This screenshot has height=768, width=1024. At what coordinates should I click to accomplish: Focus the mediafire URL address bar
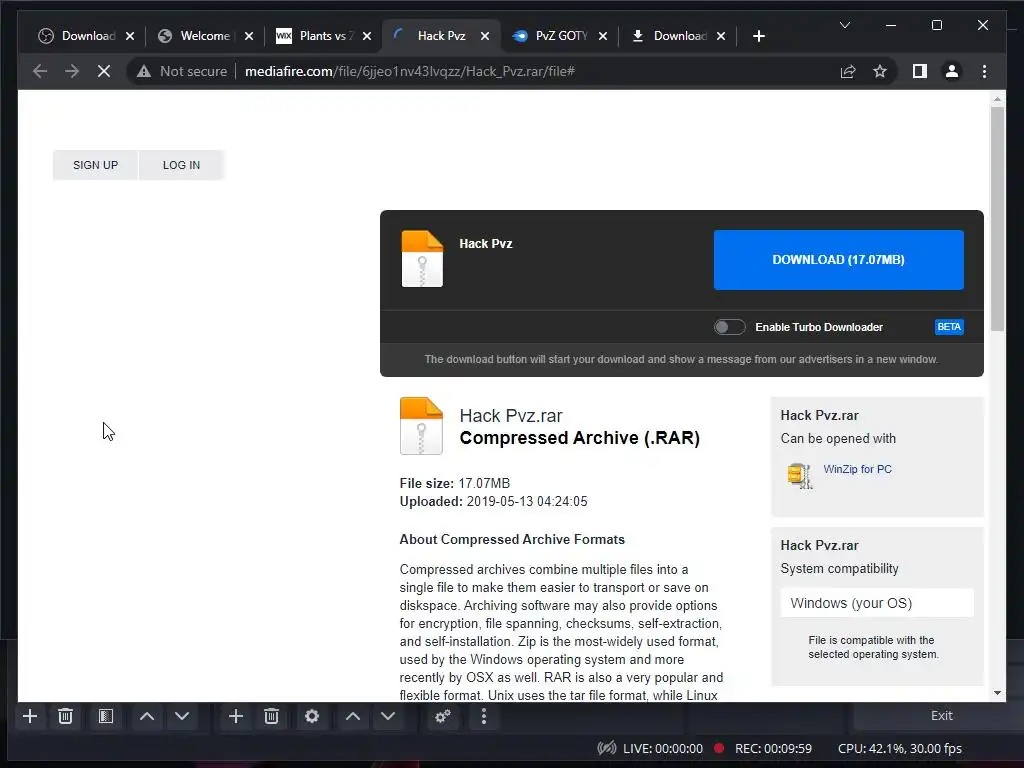click(x=409, y=71)
